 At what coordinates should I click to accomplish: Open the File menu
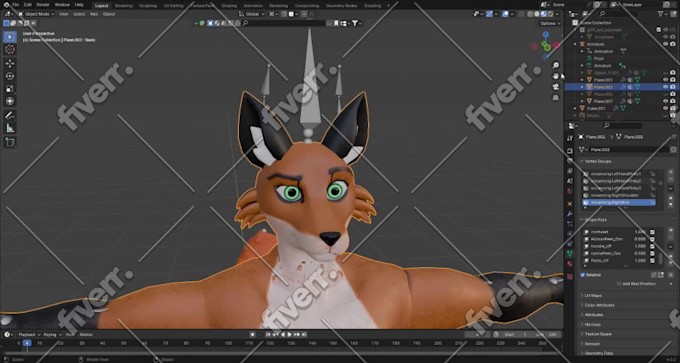[16, 5]
